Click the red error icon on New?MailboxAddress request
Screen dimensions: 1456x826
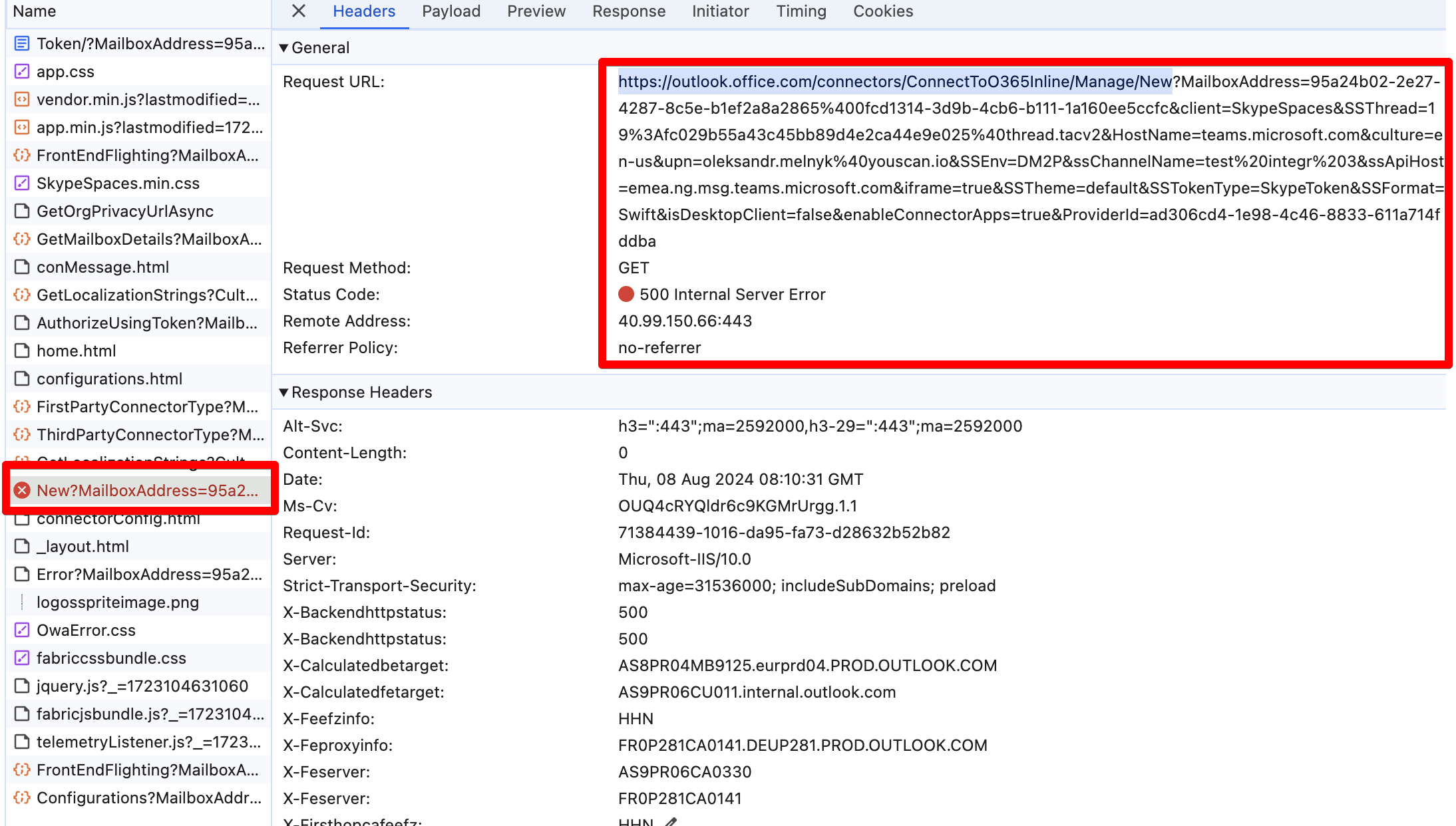(x=22, y=491)
